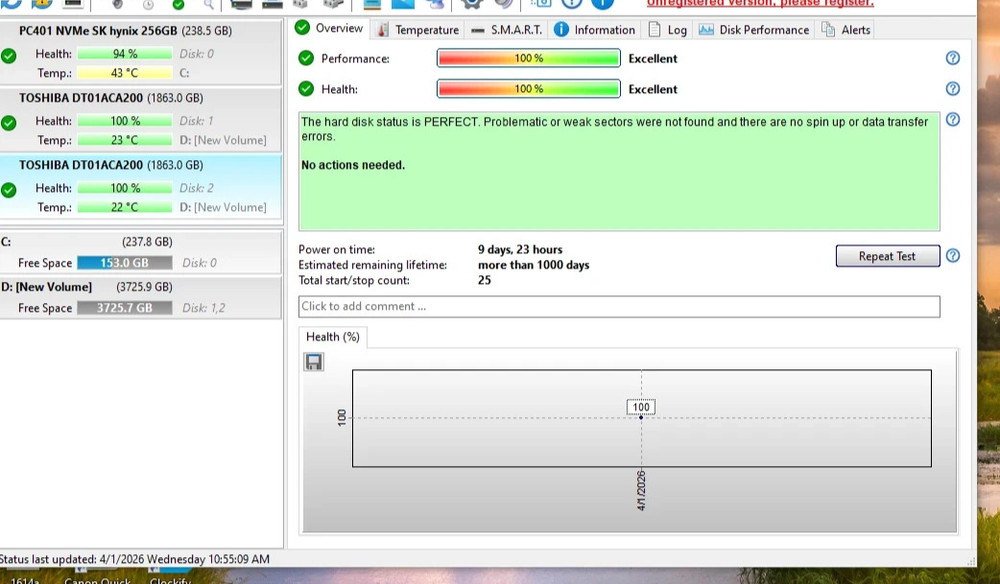Click 'Unregistered version, please register' link
The width and height of the screenshot is (1000, 584).
tap(760, 3)
